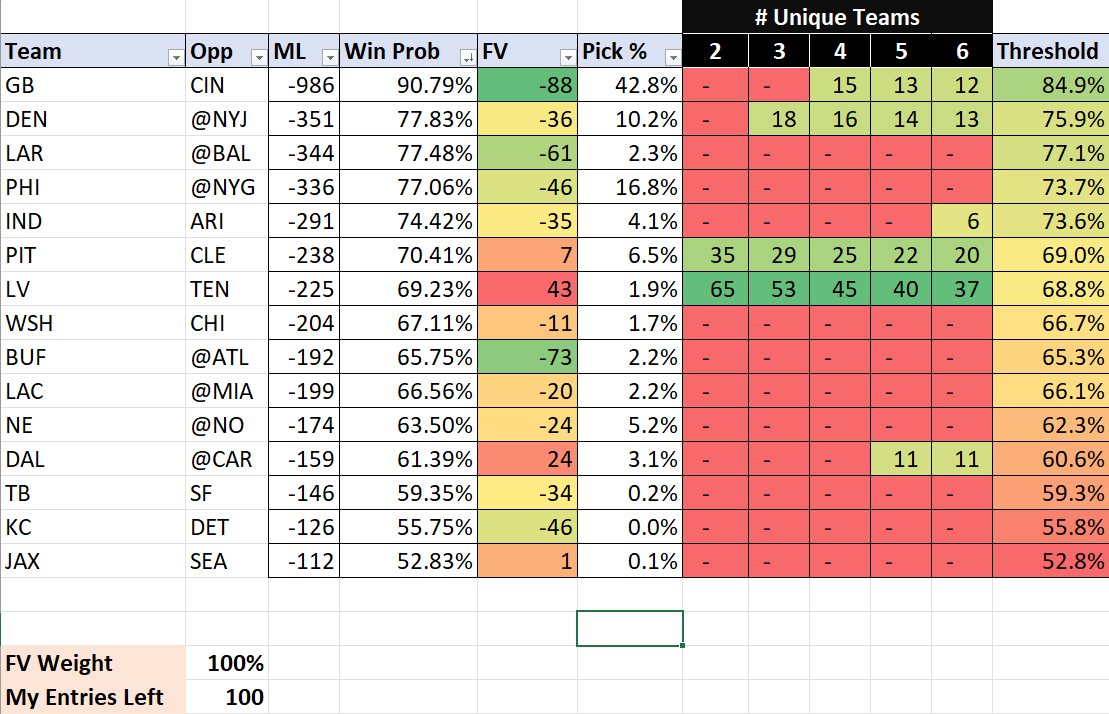Open the Threshold column filter dropdown

click(1099, 55)
